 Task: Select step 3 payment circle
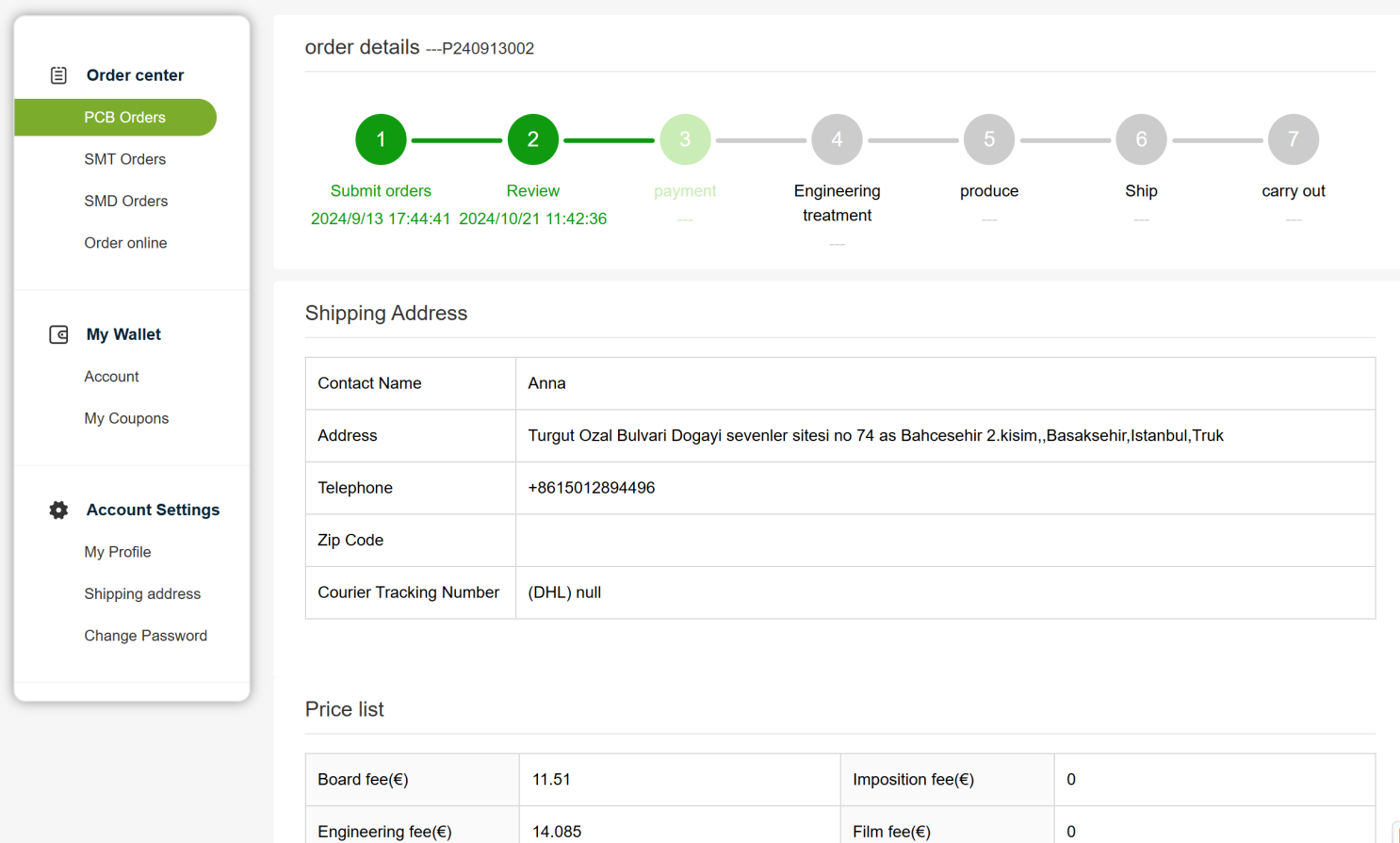point(685,139)
